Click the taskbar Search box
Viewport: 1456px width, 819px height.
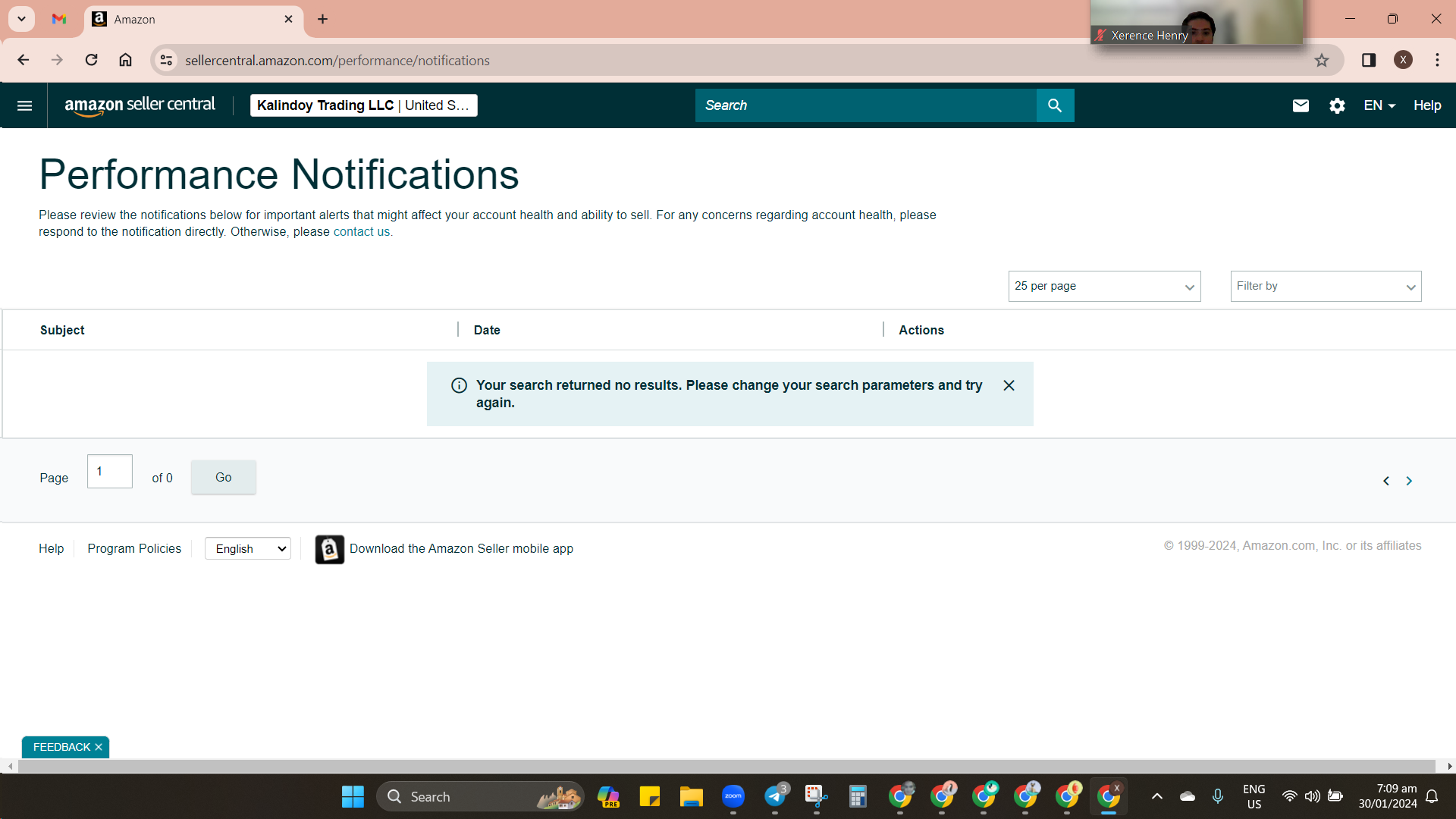[480, 796]
